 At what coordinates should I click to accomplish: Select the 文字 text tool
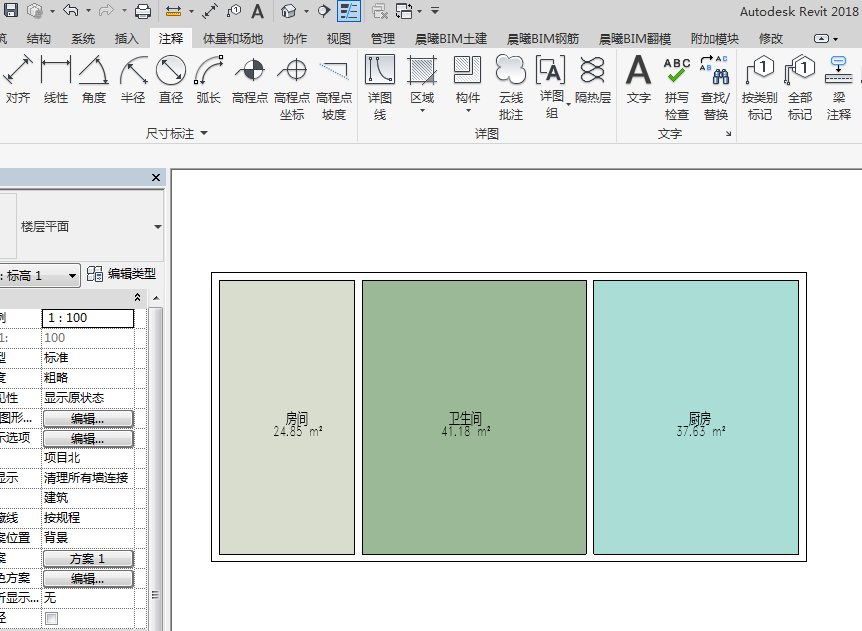(x=638, y=80)
